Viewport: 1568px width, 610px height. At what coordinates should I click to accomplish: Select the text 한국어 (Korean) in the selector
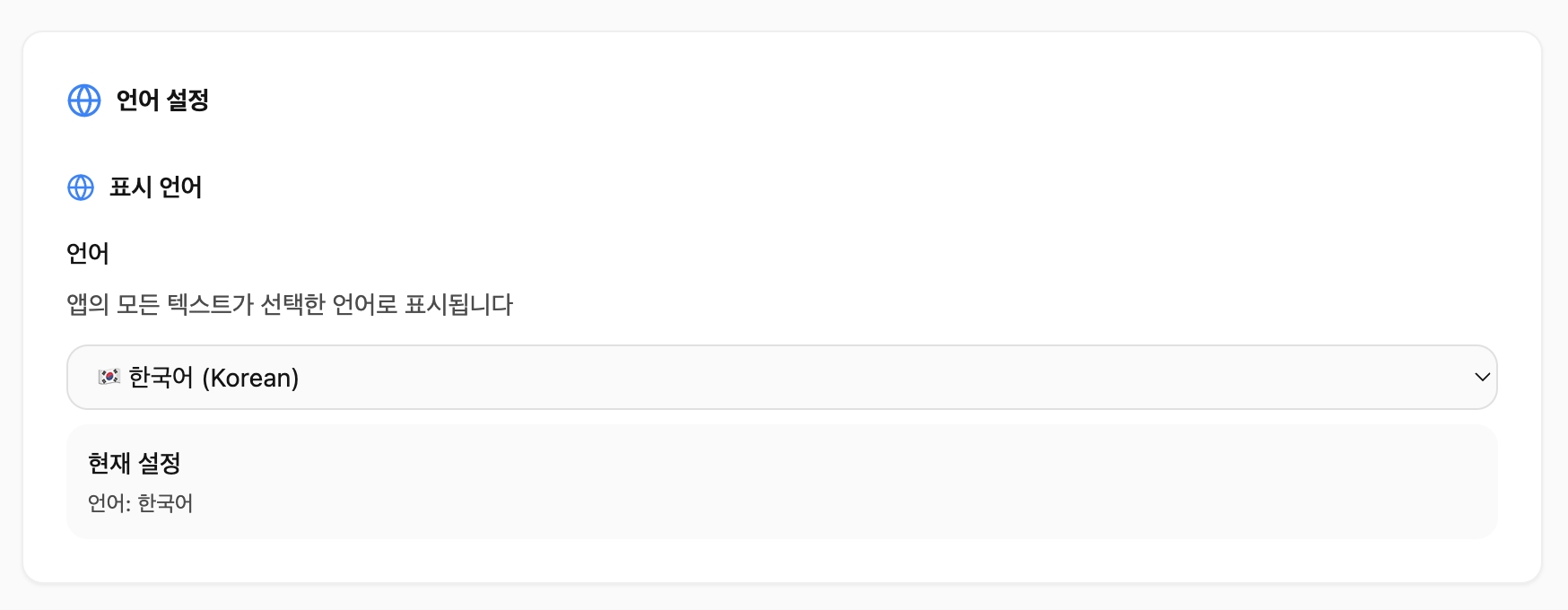[213, 377]
